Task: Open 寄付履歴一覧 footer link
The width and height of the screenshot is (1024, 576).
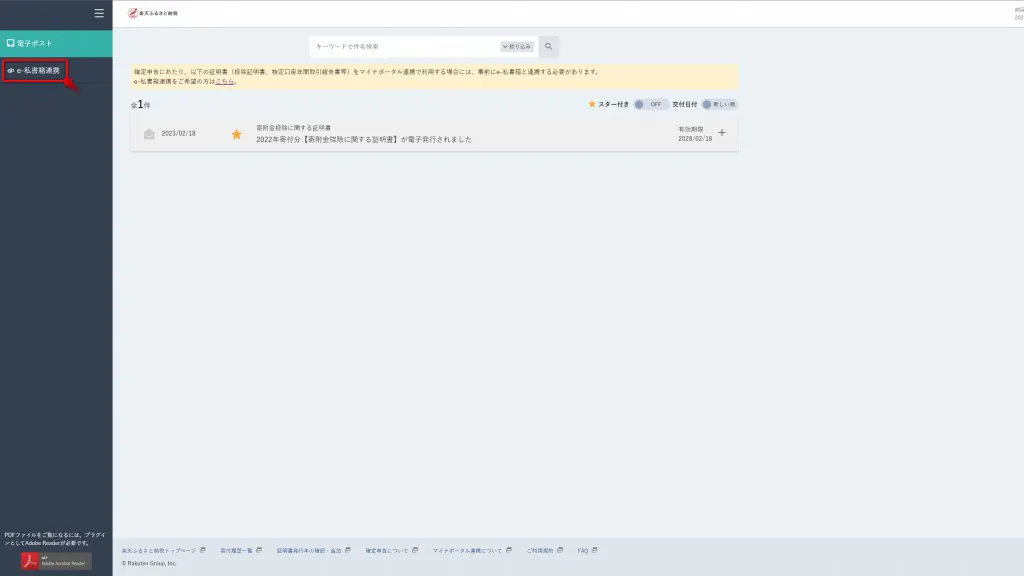Action: (240, 550)
